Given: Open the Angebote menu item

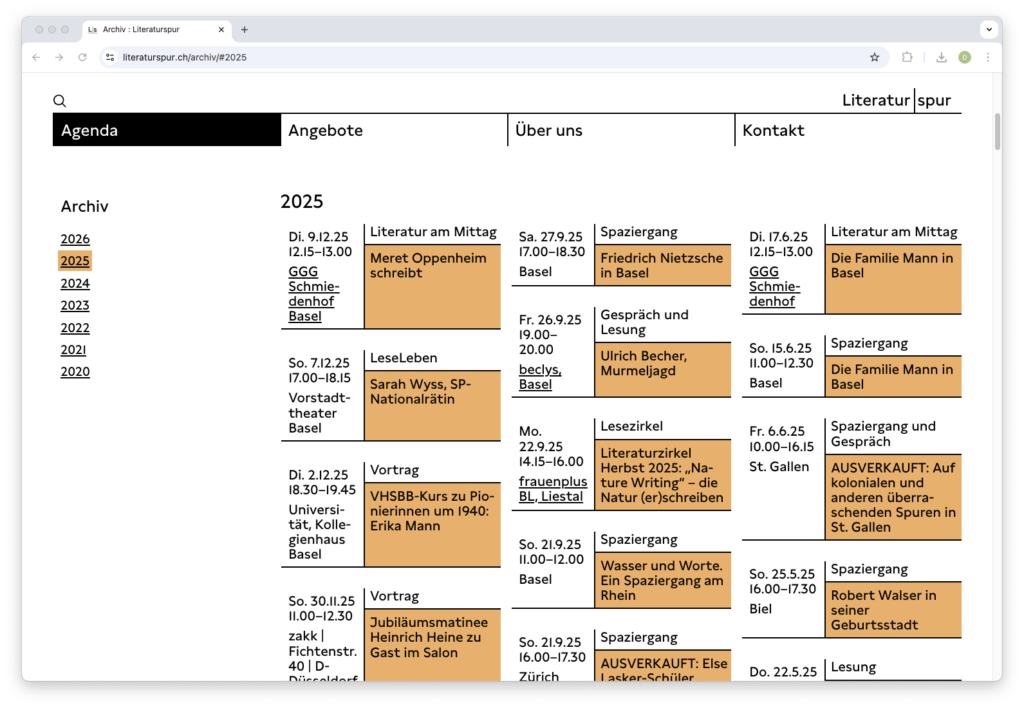Looking at the screenshot, I should point(325,130).
